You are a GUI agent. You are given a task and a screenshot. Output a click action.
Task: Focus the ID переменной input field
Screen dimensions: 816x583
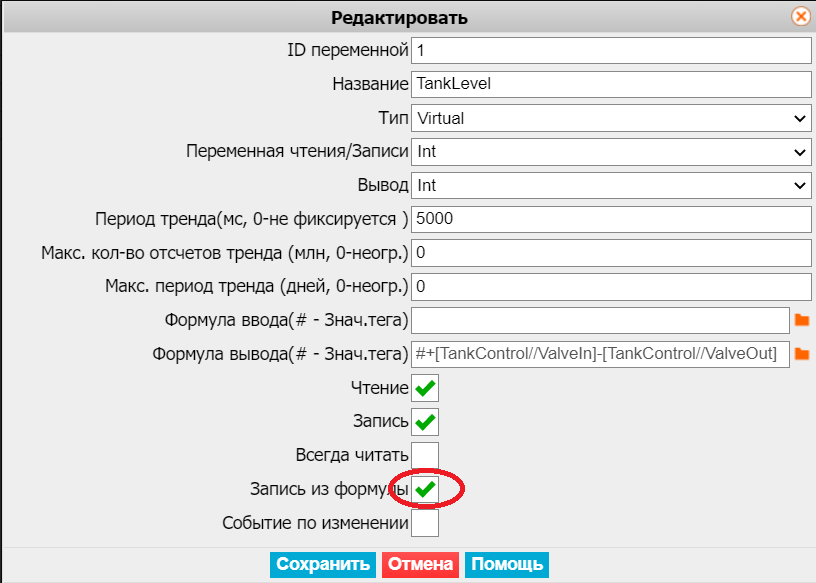point(611,50)
